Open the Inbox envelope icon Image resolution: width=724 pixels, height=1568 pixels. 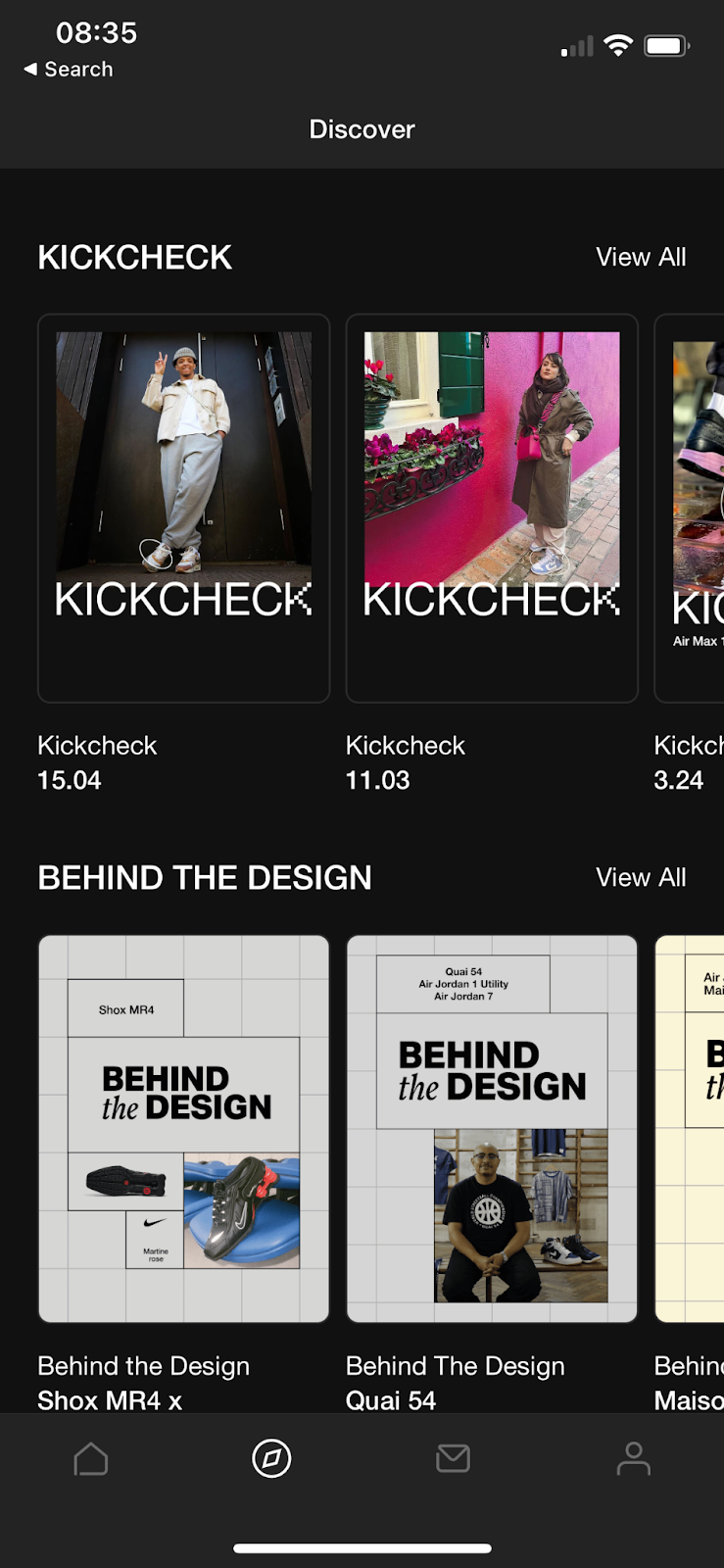[x=453, y=1459]
